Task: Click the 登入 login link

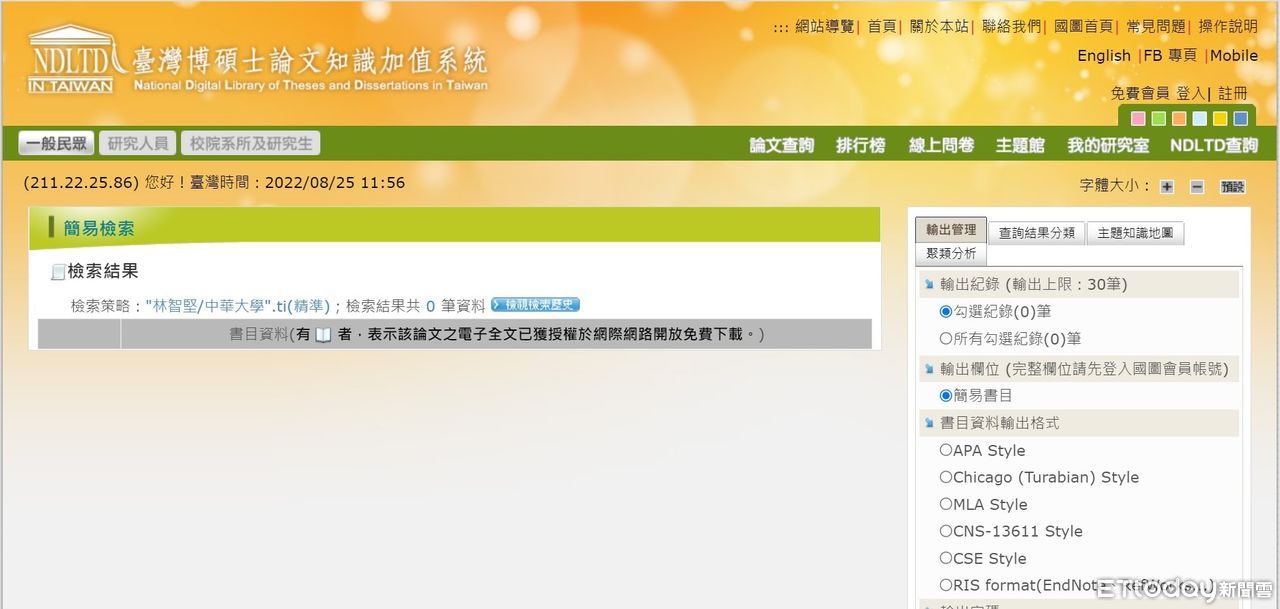Action: click(x=1190, y=93)
